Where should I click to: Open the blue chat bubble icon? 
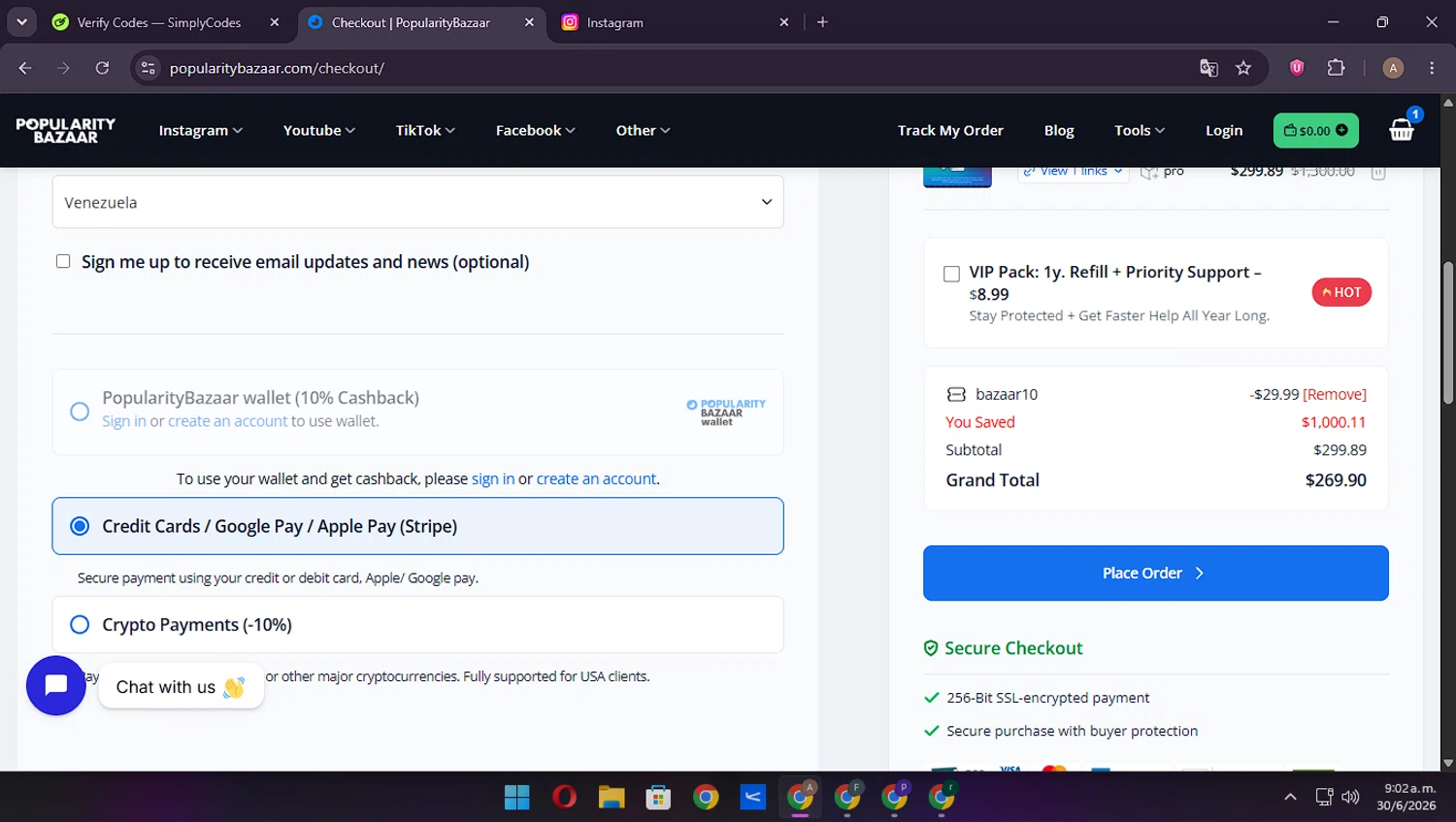(x=56, y=685)
